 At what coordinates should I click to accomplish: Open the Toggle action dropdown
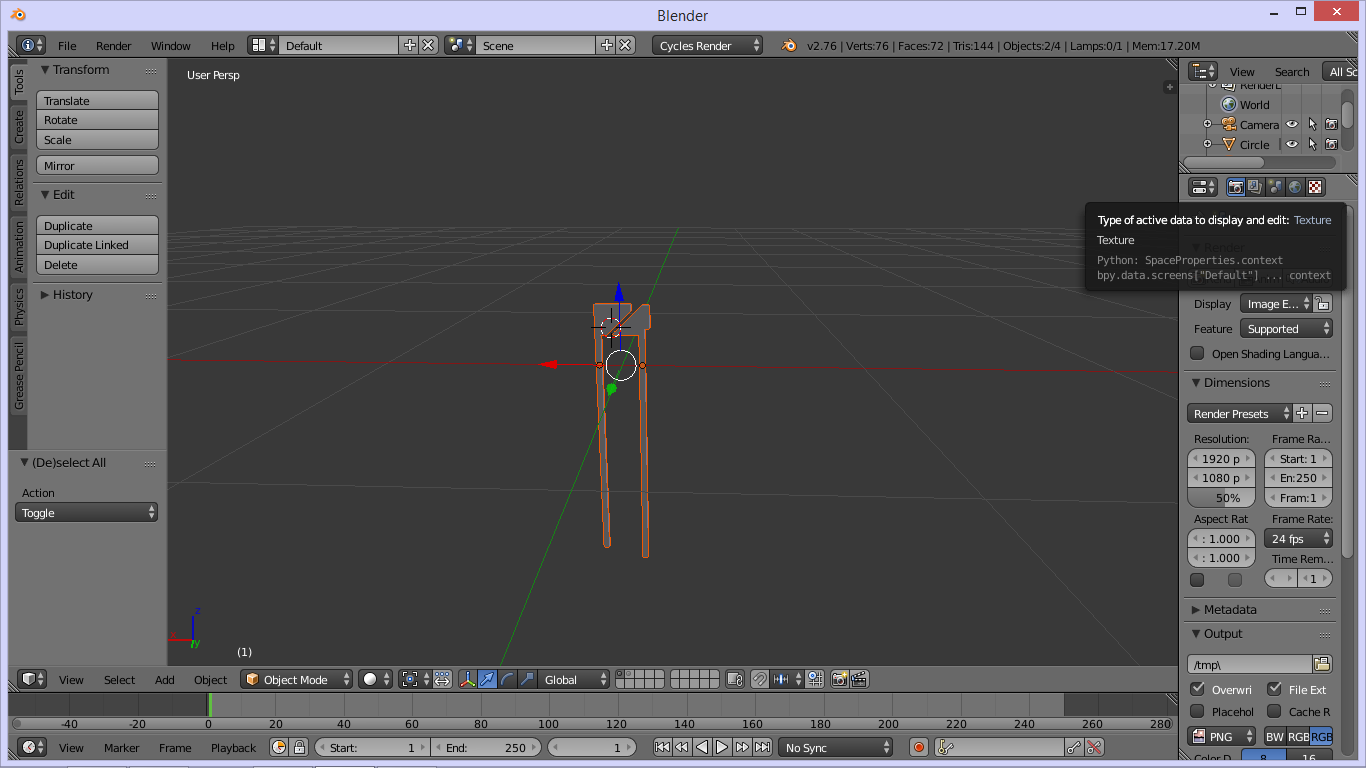(x=87, y=512)
